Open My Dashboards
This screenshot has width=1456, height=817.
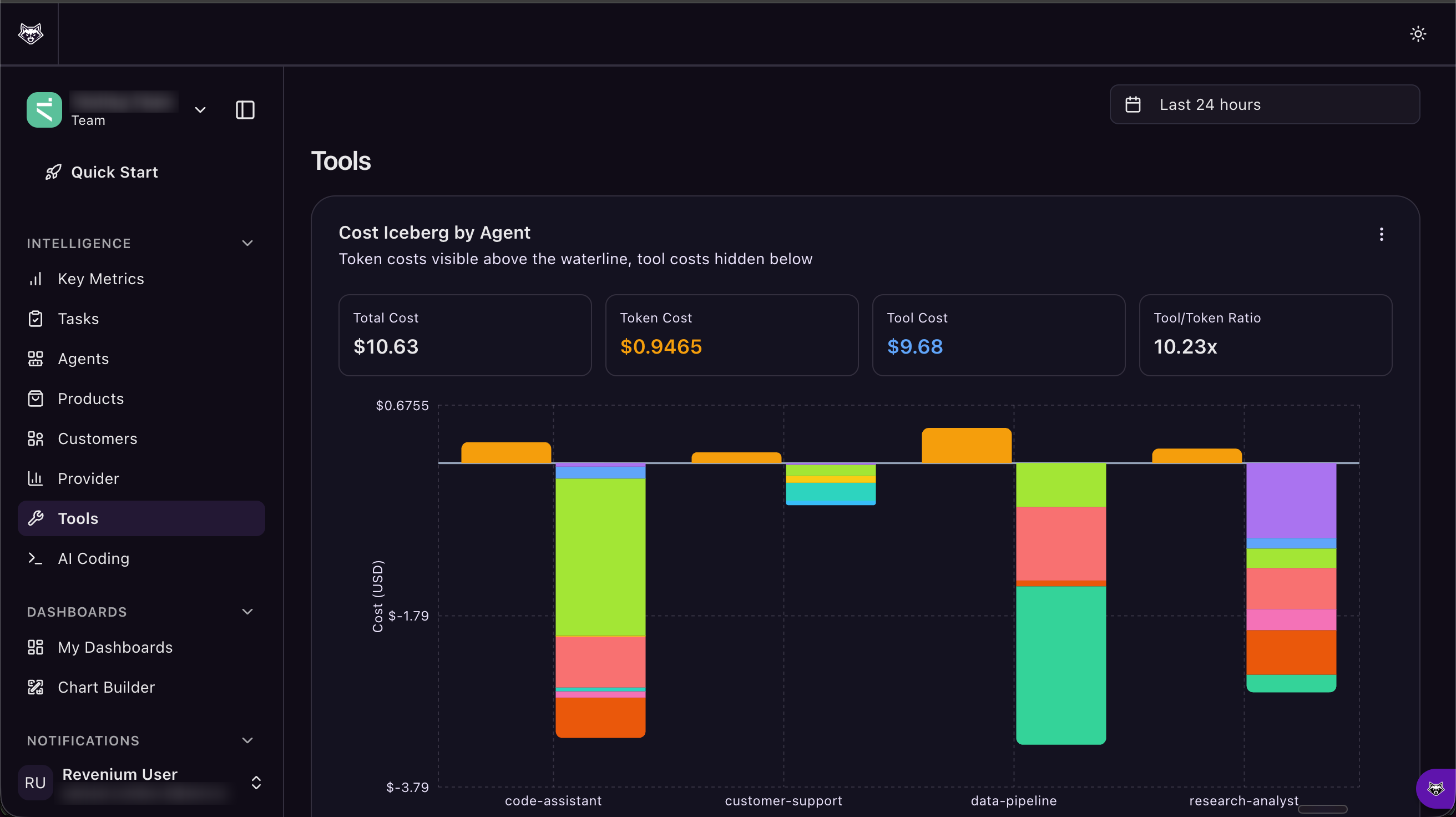(115, 647)
